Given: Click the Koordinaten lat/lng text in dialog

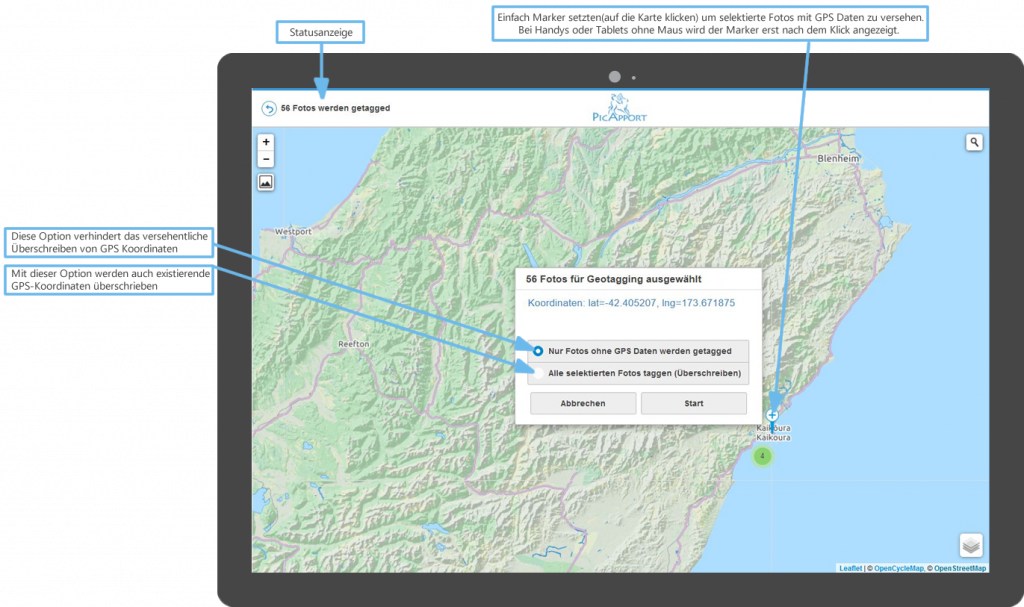Looking at the screenshot, I should tap(631, 303).
